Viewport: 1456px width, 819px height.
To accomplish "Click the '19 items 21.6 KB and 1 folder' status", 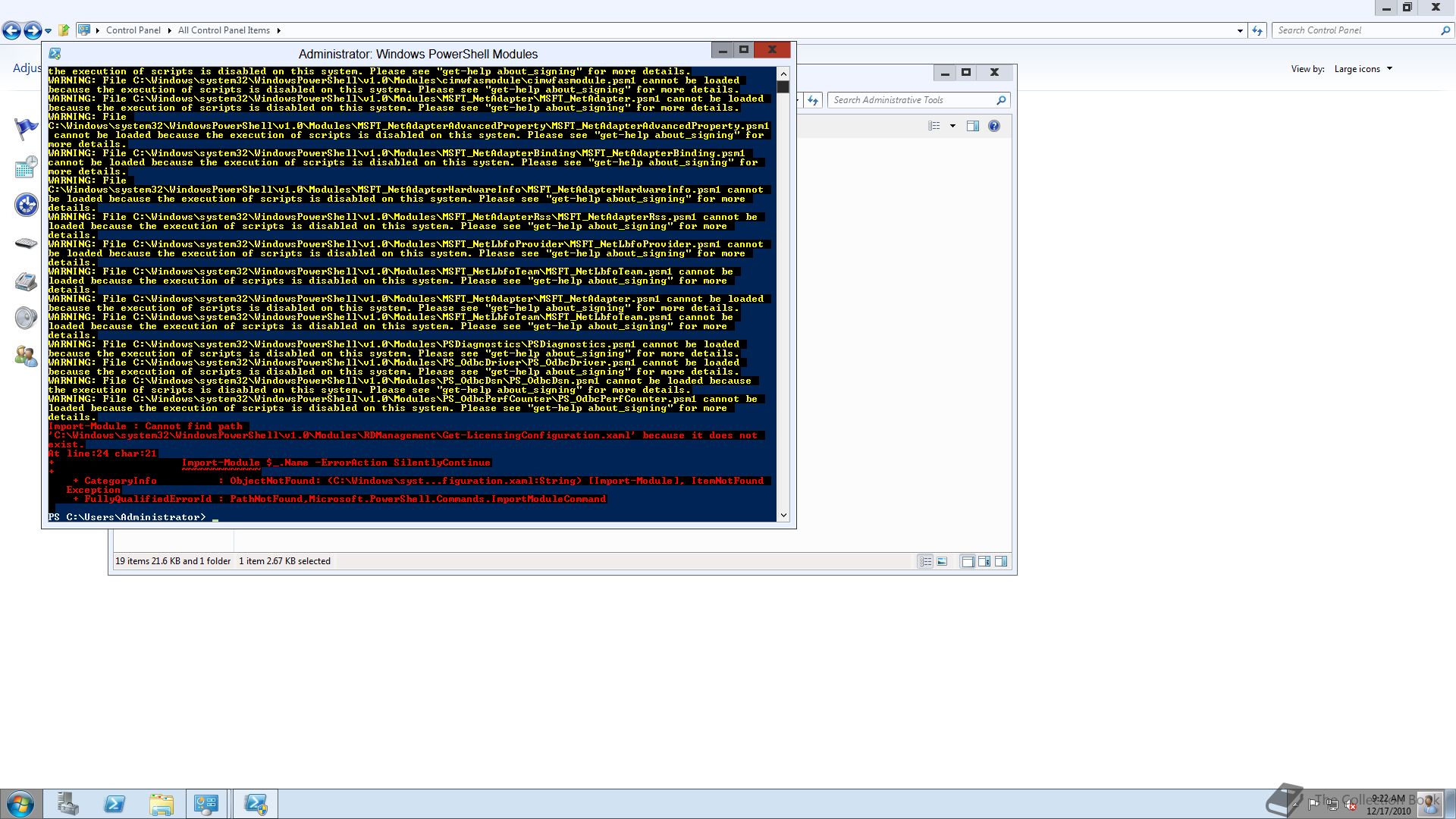I will click(x=173, y=562).
